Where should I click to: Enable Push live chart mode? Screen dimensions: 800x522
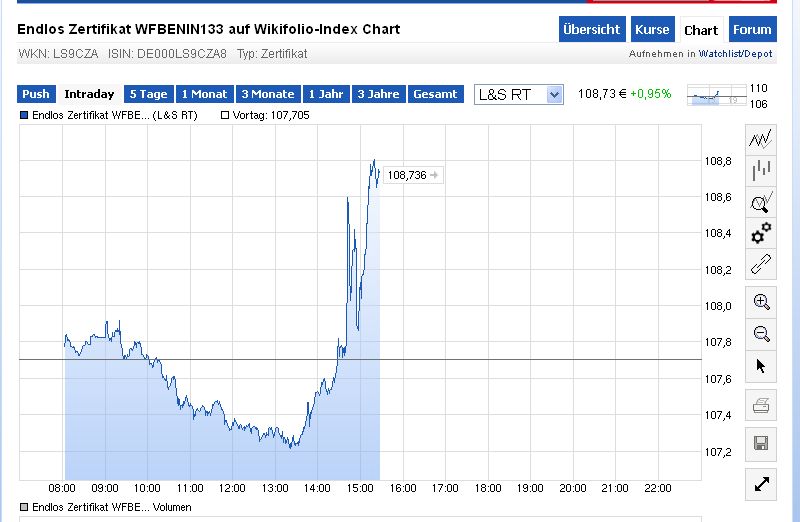(36, 94)
